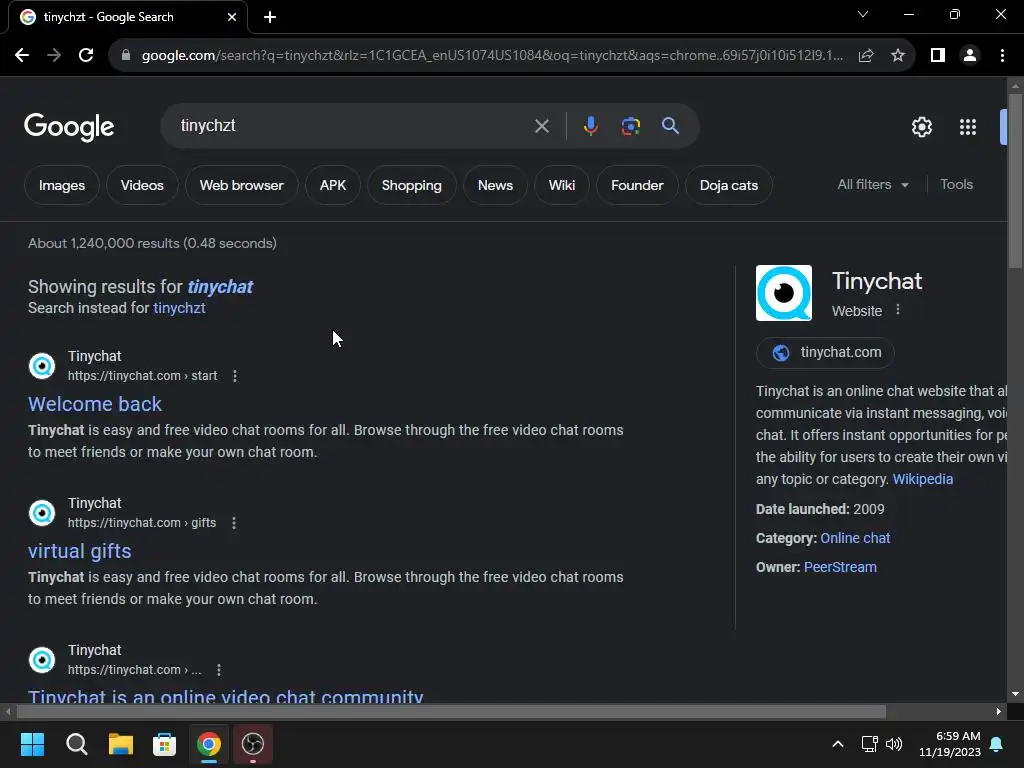1024x768 pixels.
Task: Open File Explorer from the taskbar
Action: 120,744
